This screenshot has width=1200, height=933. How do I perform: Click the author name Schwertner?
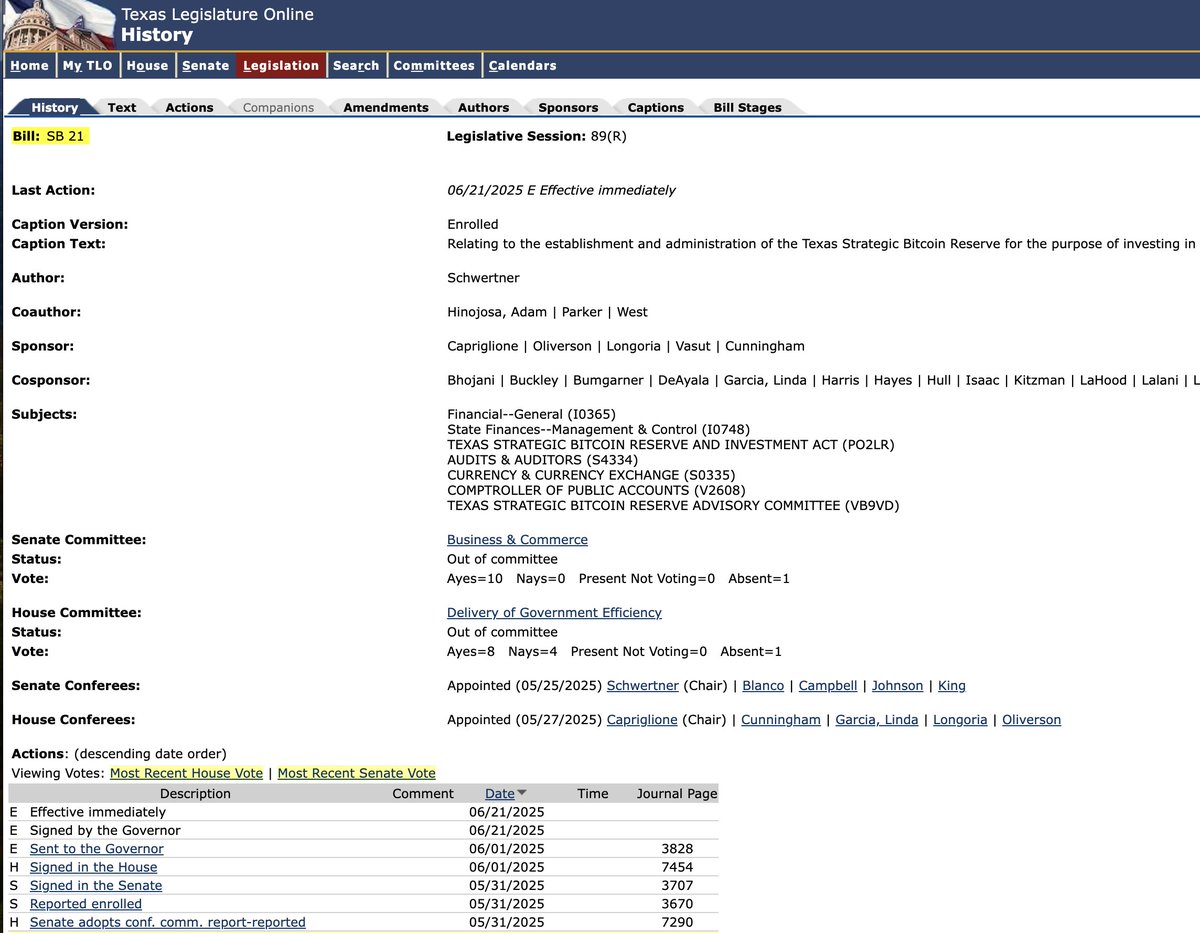(x=483, y=278)
